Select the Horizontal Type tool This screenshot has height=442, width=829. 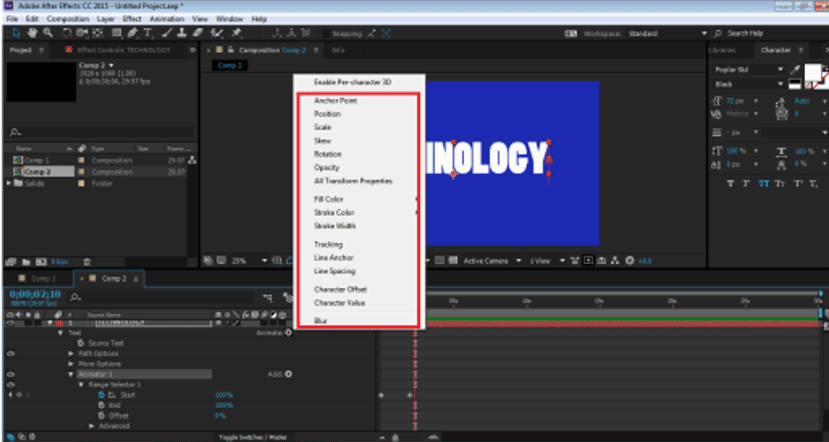[148, 33]
